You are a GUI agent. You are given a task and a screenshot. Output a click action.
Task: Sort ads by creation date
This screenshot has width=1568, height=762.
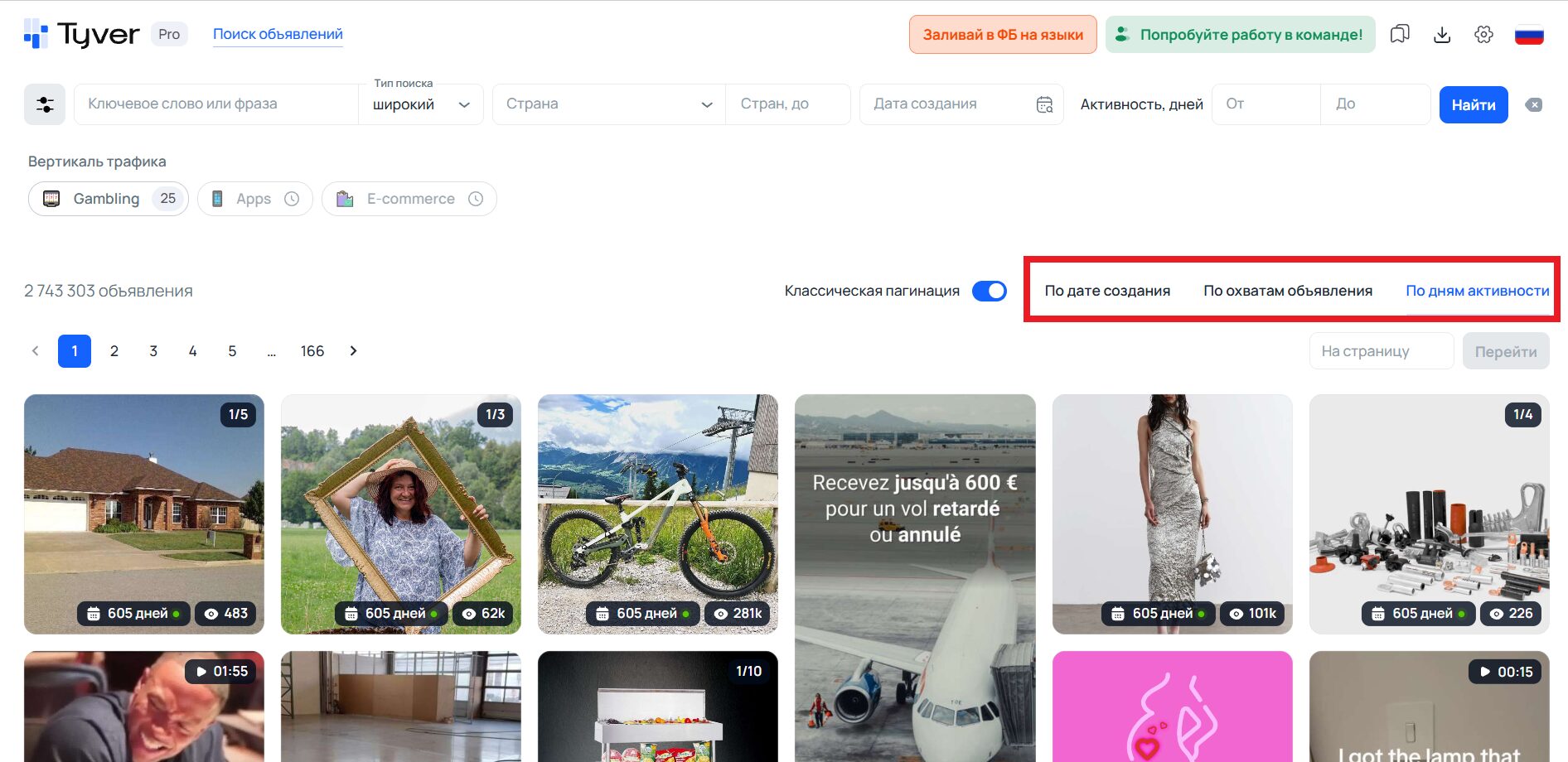pyautogui.click(x=1106, y=291)
